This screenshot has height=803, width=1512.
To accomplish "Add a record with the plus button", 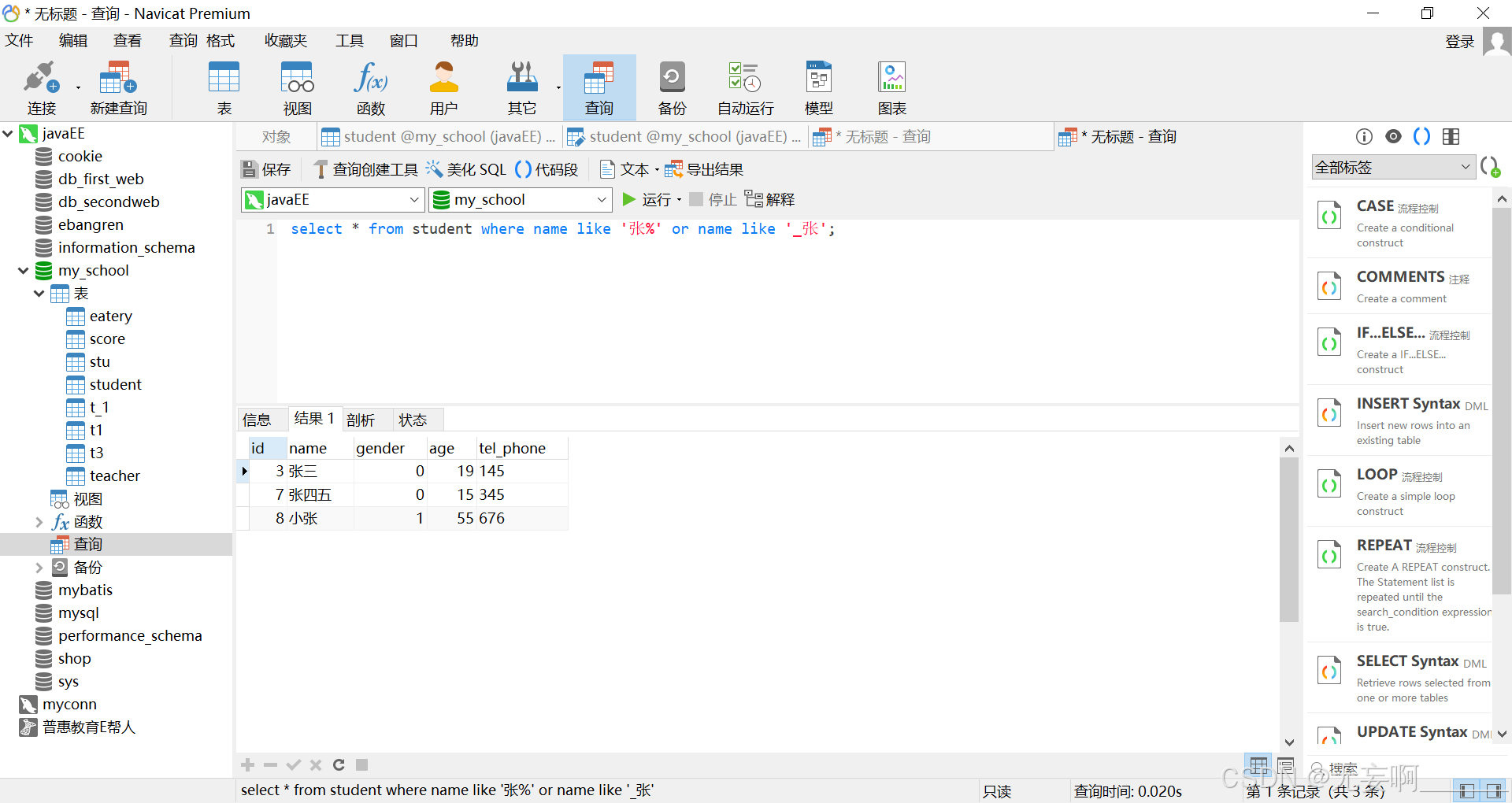I will (248, 764).
